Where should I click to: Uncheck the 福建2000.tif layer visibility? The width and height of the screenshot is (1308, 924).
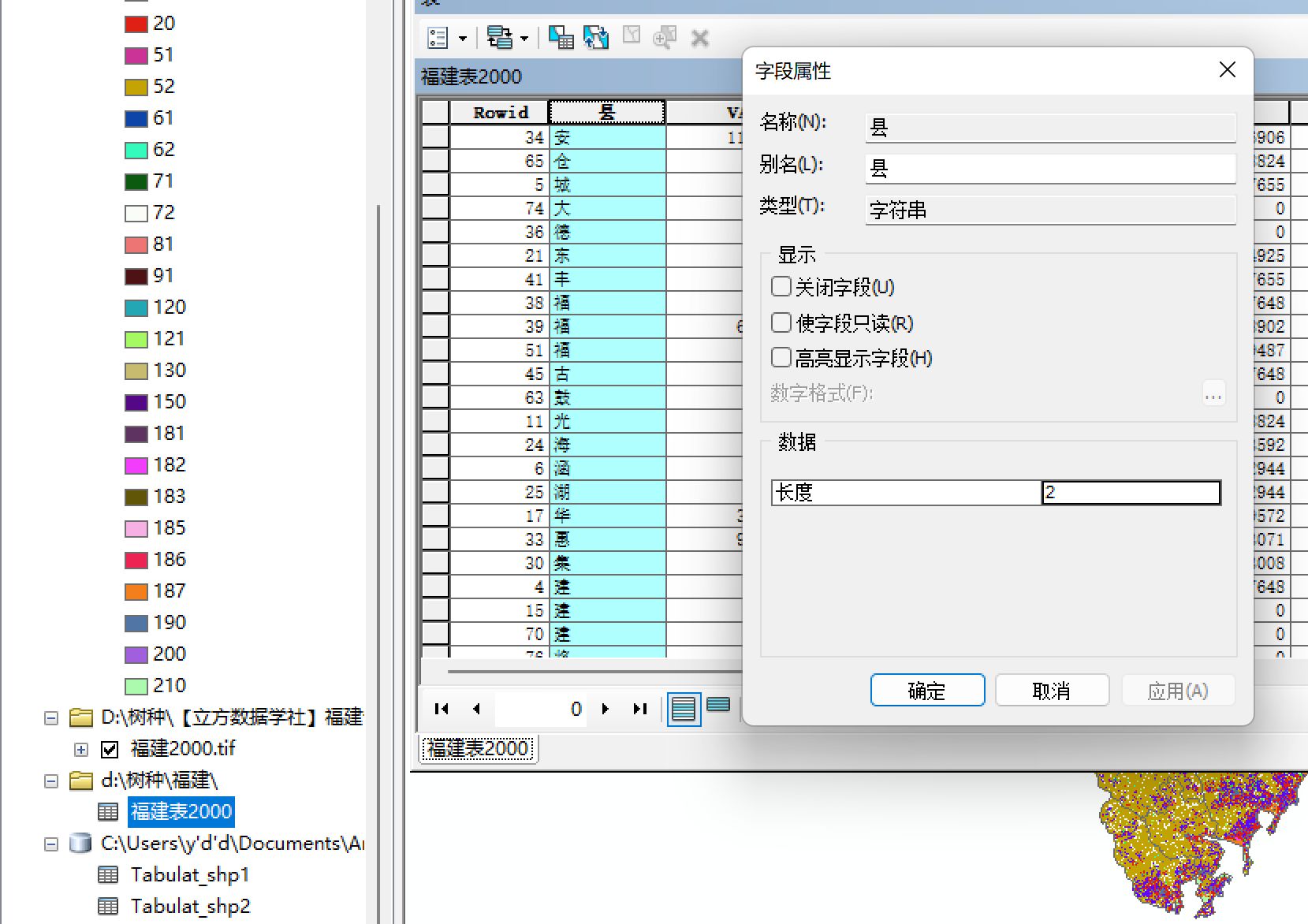click(x=110, y=749)
